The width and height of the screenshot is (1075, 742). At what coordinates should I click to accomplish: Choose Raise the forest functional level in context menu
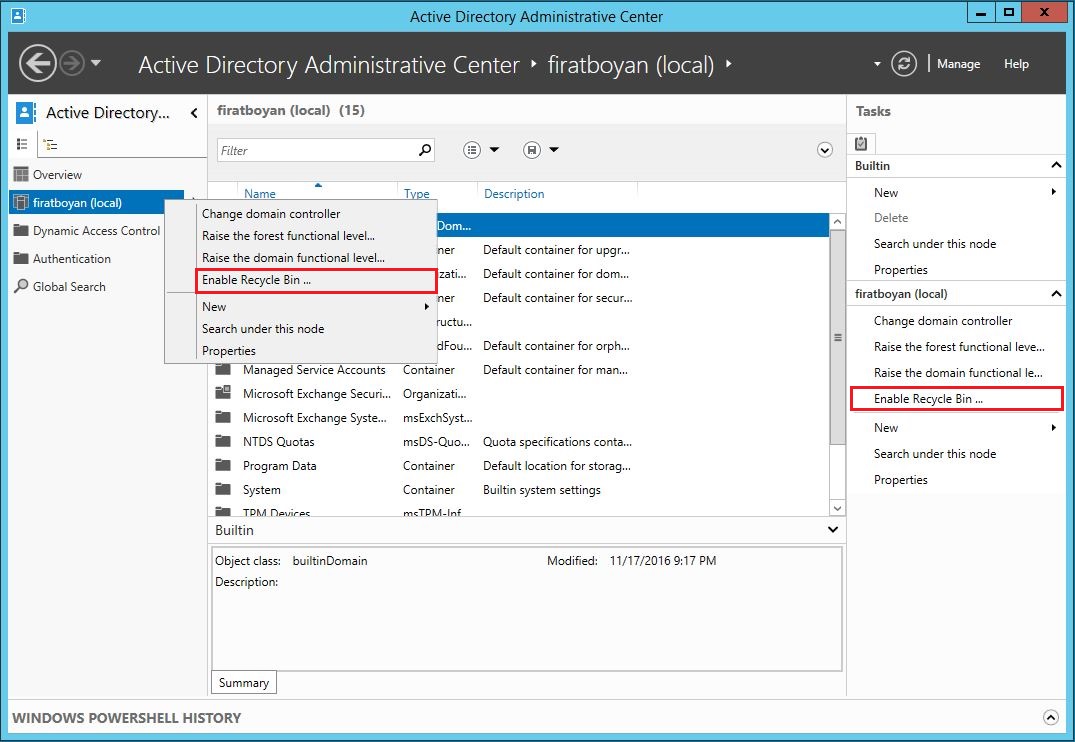288,236
